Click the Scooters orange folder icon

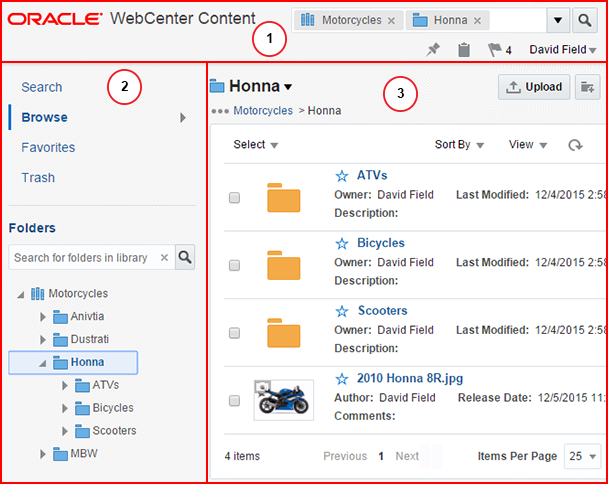(283, 333)
